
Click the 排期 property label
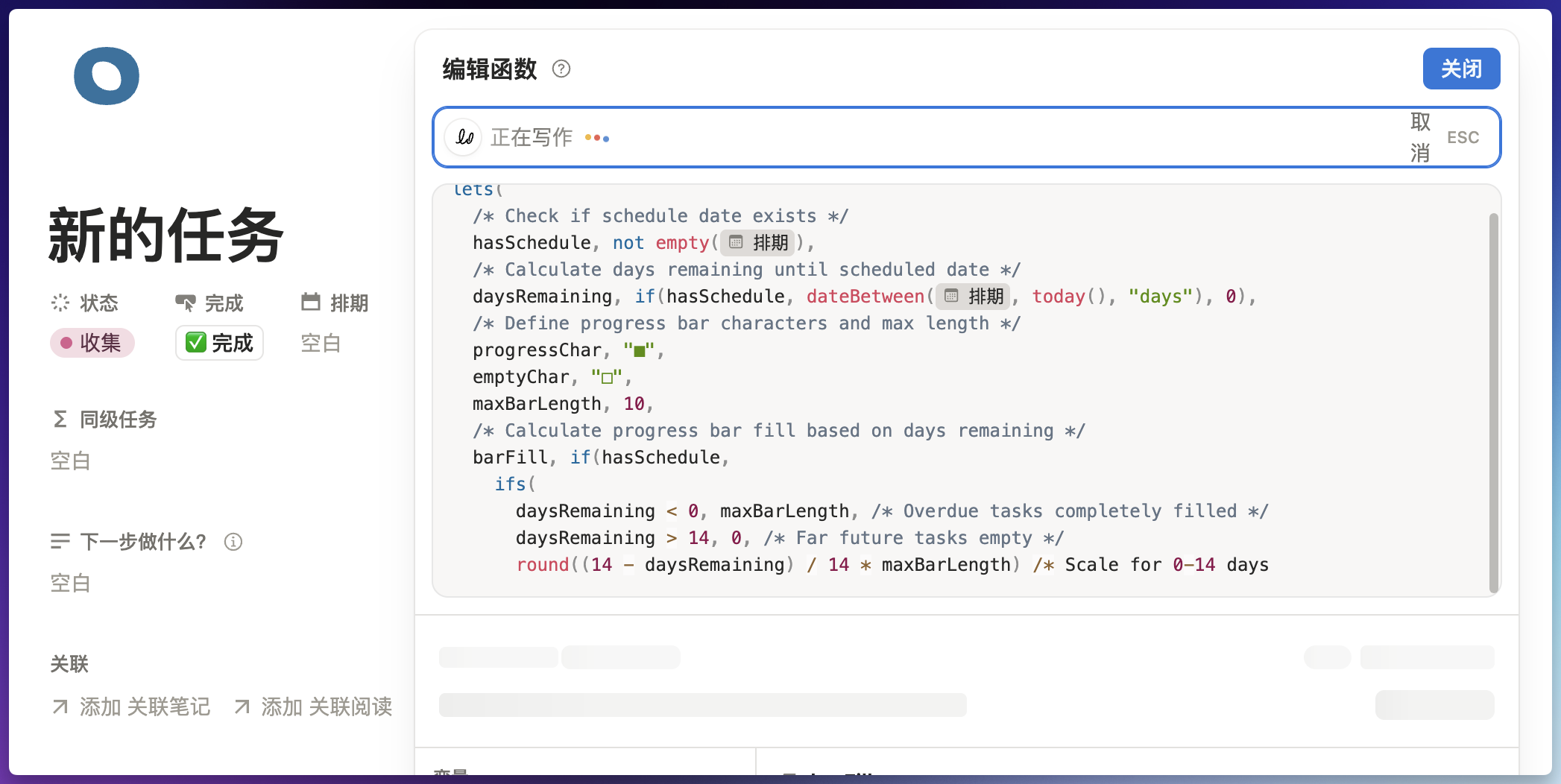point(350,303)
